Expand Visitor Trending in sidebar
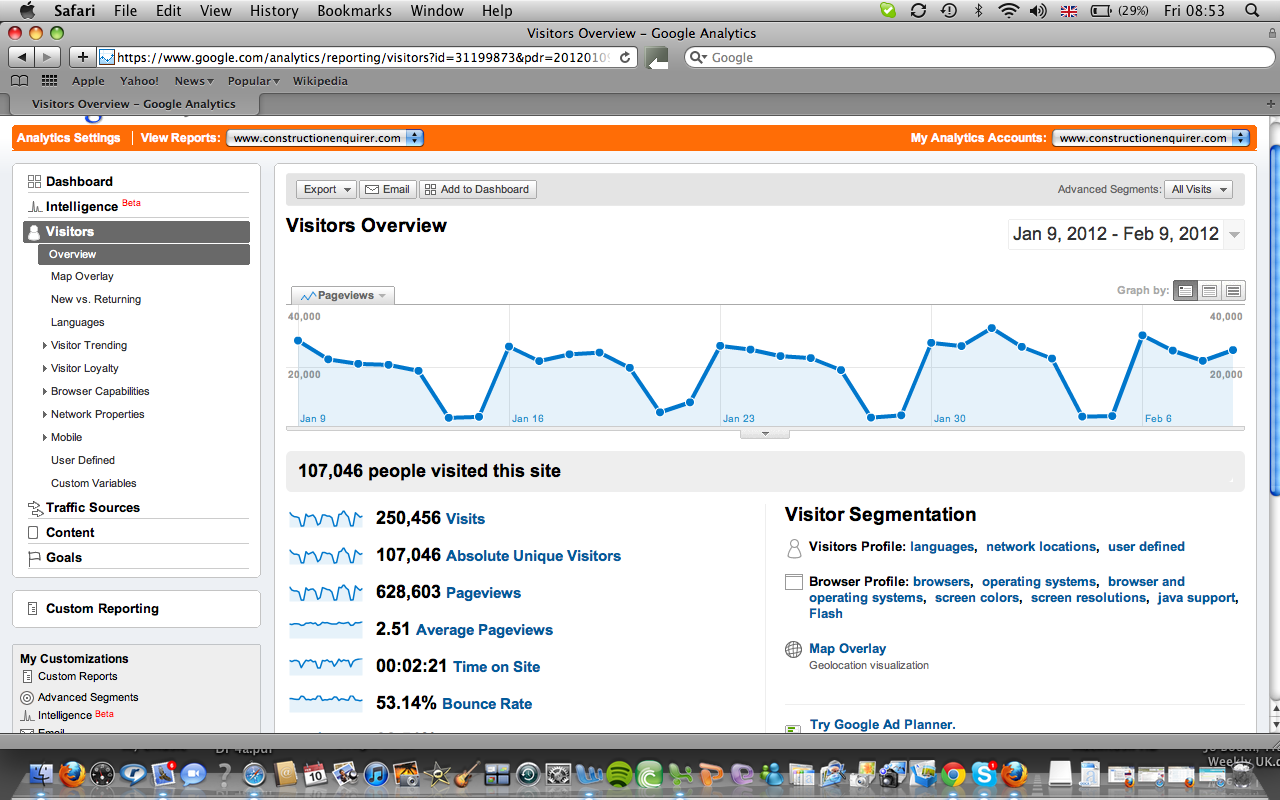The image size is (1280, 800). (45, 346)
